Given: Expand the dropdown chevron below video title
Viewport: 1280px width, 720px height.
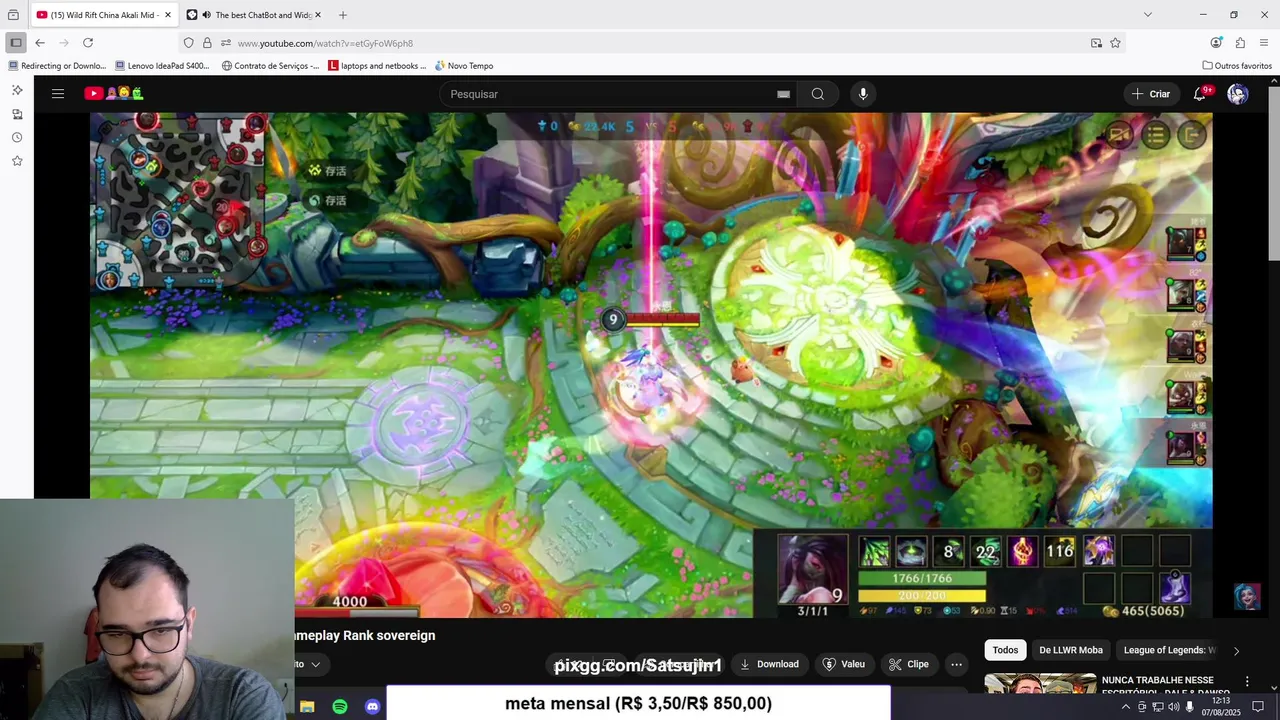Looking at the screenshot, I should [315, 664].
